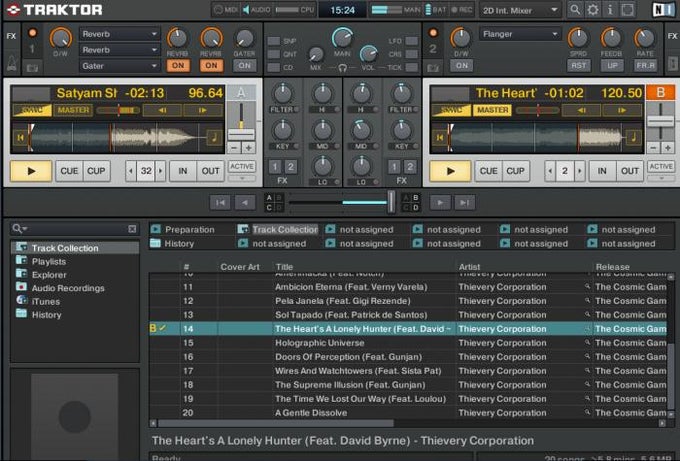Enable SNP snap checkbox
680x461 pixels.
[274, 41]
